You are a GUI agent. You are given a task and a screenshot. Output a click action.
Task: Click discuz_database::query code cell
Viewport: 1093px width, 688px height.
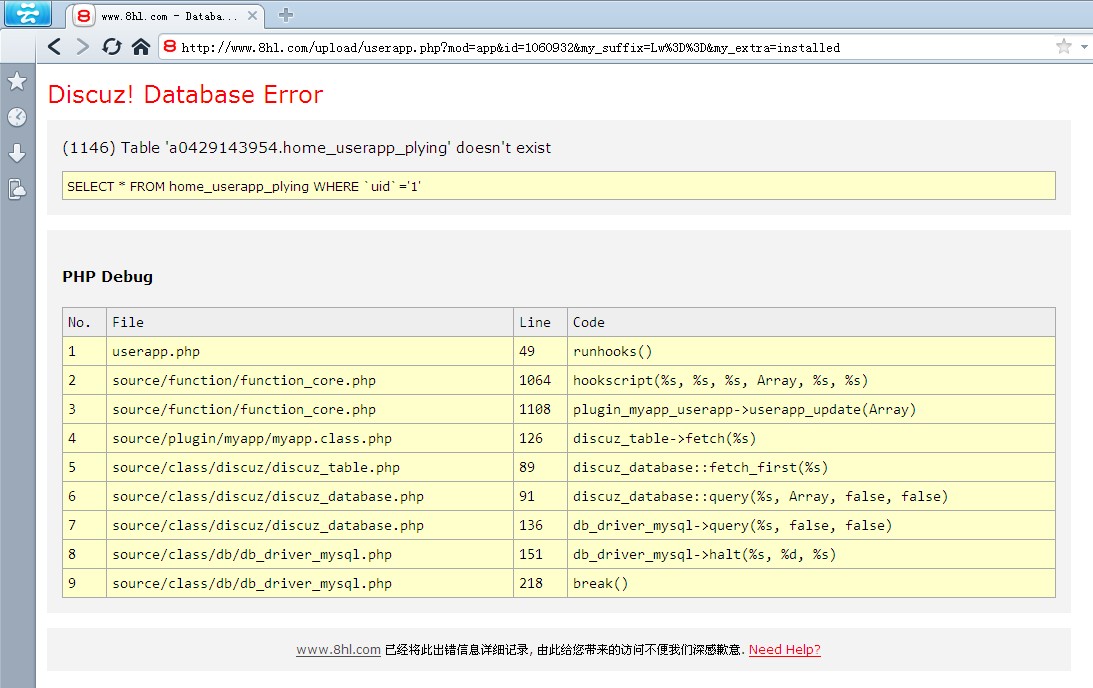811,496
